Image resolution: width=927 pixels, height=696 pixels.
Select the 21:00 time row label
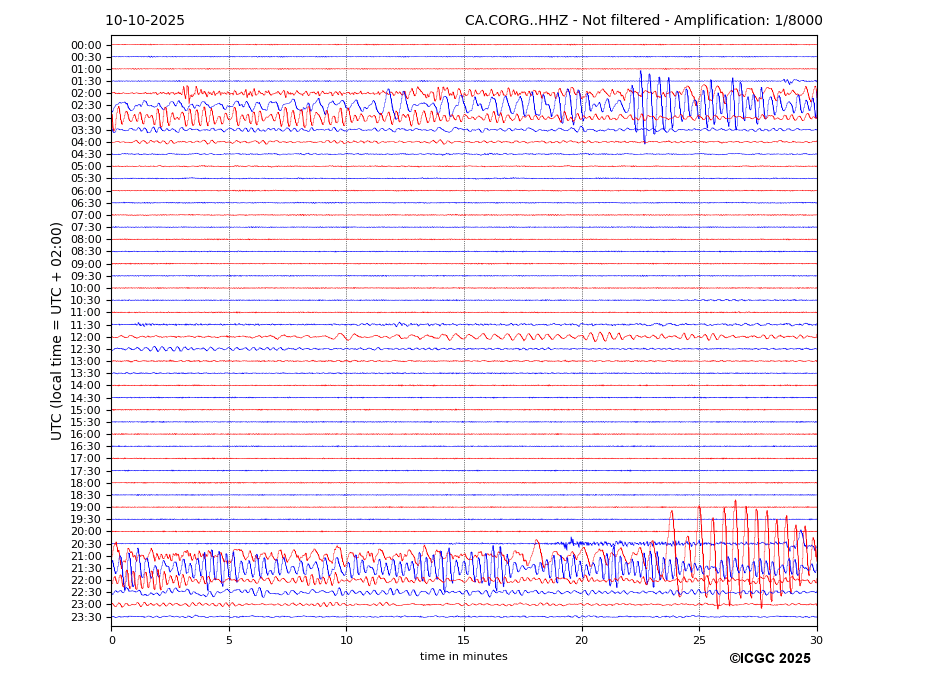(86, 556)
